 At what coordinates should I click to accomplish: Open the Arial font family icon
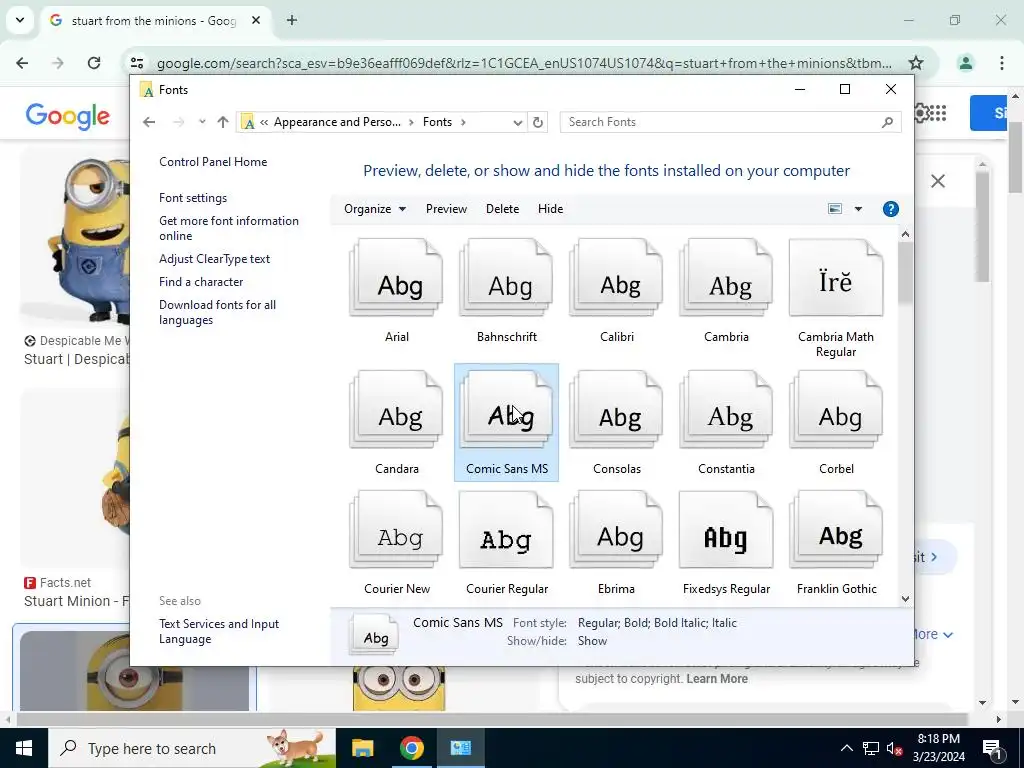click(x=396, y=278)
